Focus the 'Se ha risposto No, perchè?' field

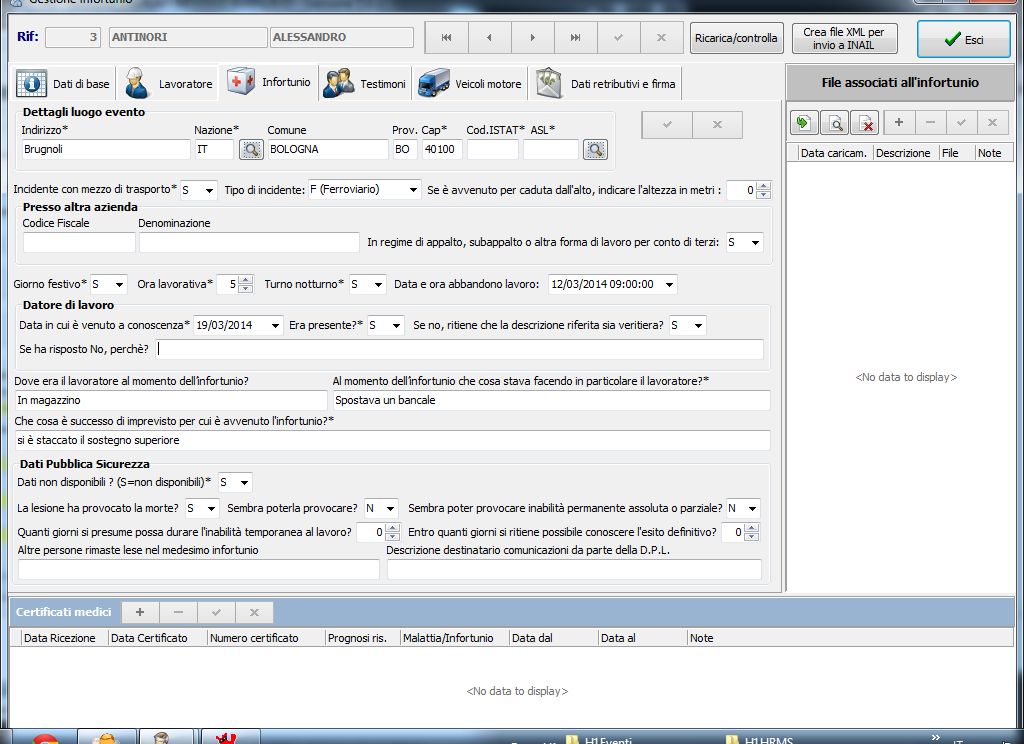click(x=460, y=349)
